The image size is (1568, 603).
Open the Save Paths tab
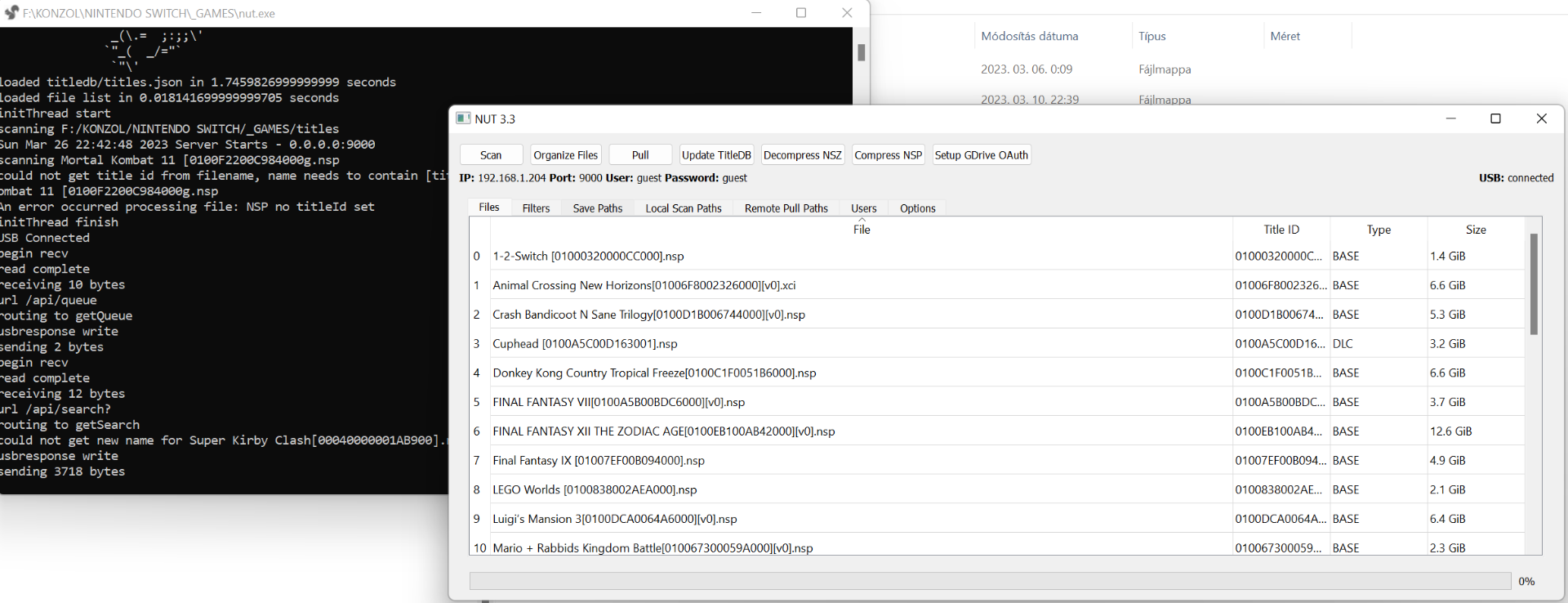(x=597, y=208)
